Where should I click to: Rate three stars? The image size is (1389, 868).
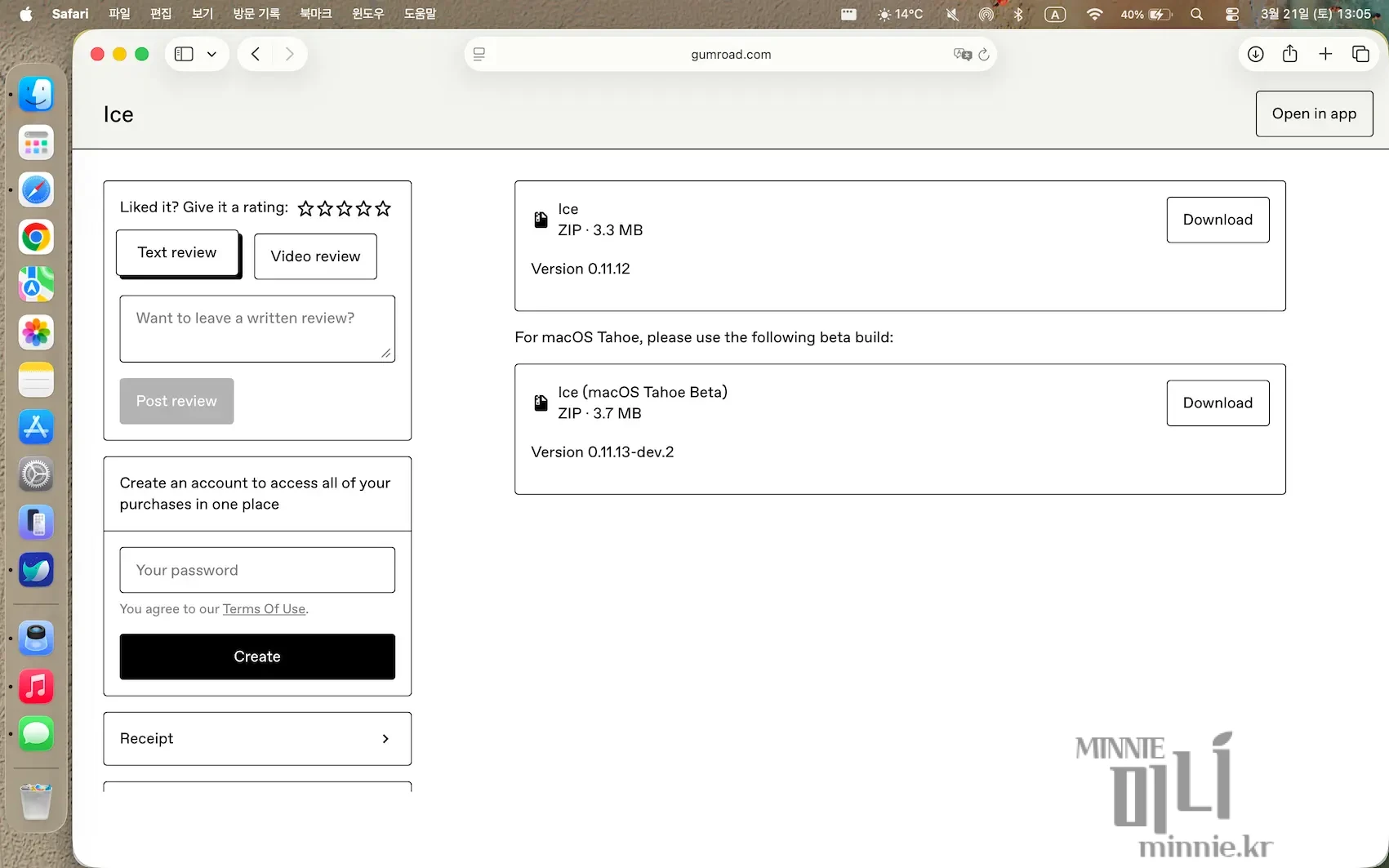[x=345, y=208]
